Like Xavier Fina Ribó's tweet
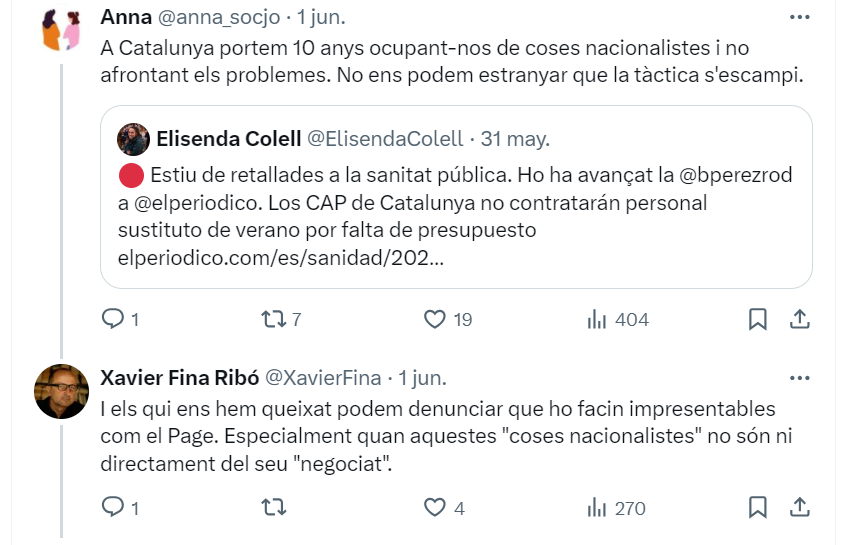Image resolution: width=846 pixels, height=545 pixels. 434,508
